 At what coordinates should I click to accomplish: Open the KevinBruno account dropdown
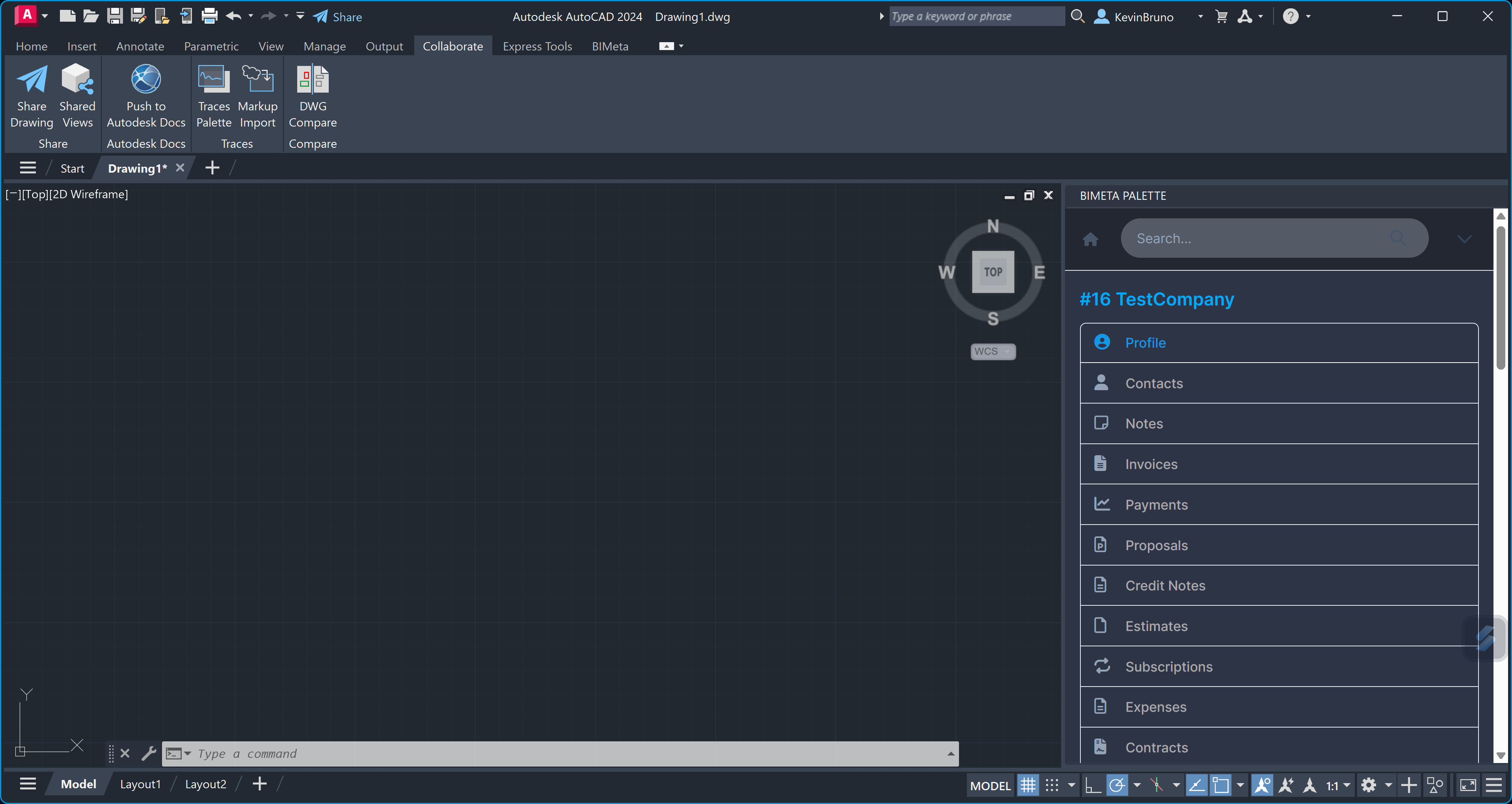1200,17
